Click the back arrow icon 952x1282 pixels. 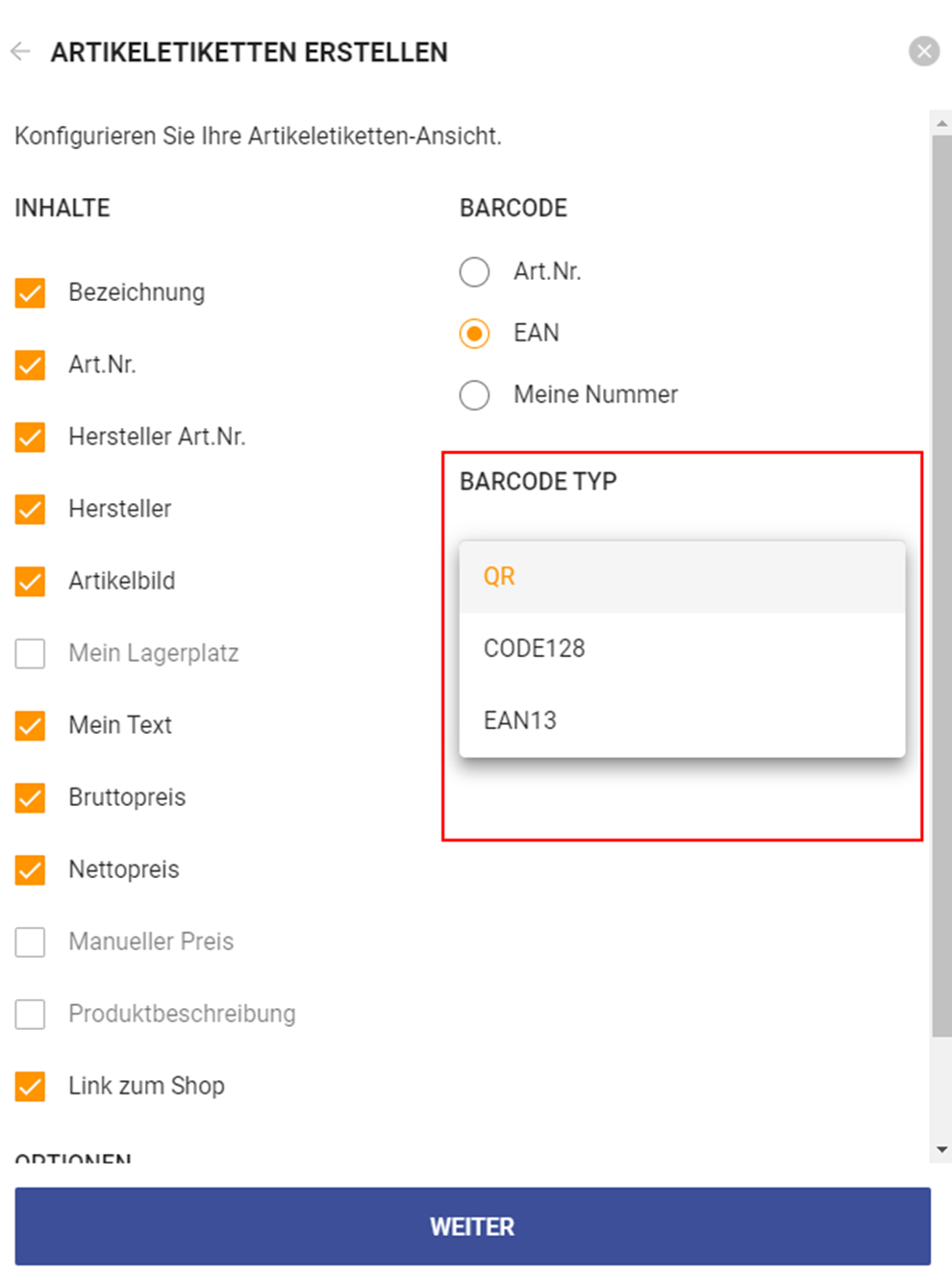[x=20, y=52]
